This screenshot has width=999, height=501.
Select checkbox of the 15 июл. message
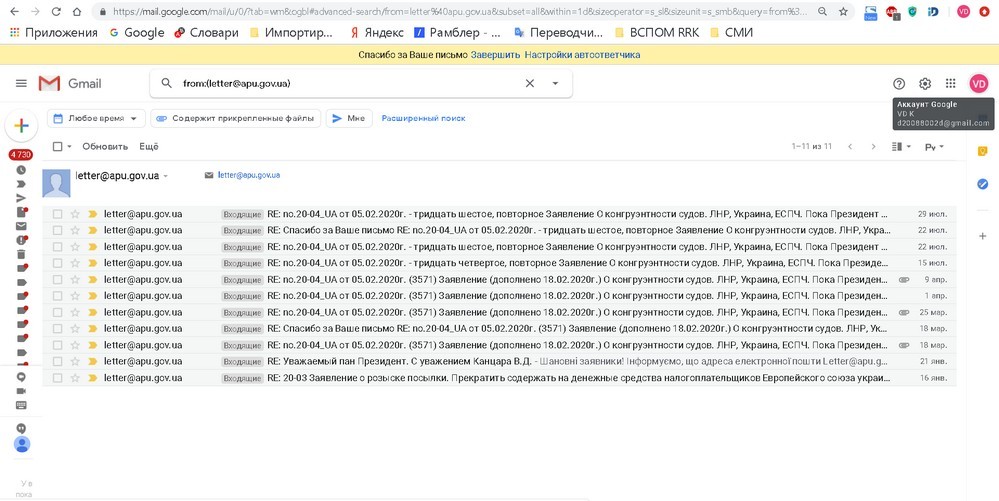point(57,263)
